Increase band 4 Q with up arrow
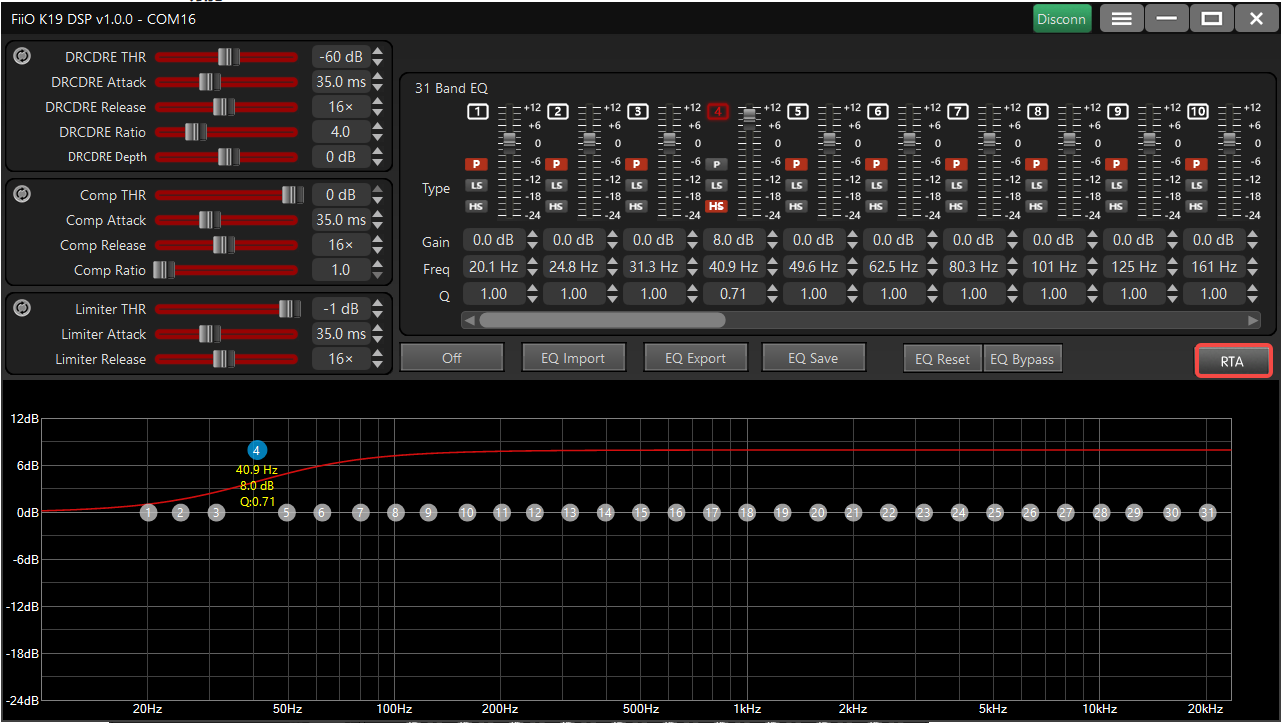This screenshot has width=1282, height=723. click(x=773, y=288)
